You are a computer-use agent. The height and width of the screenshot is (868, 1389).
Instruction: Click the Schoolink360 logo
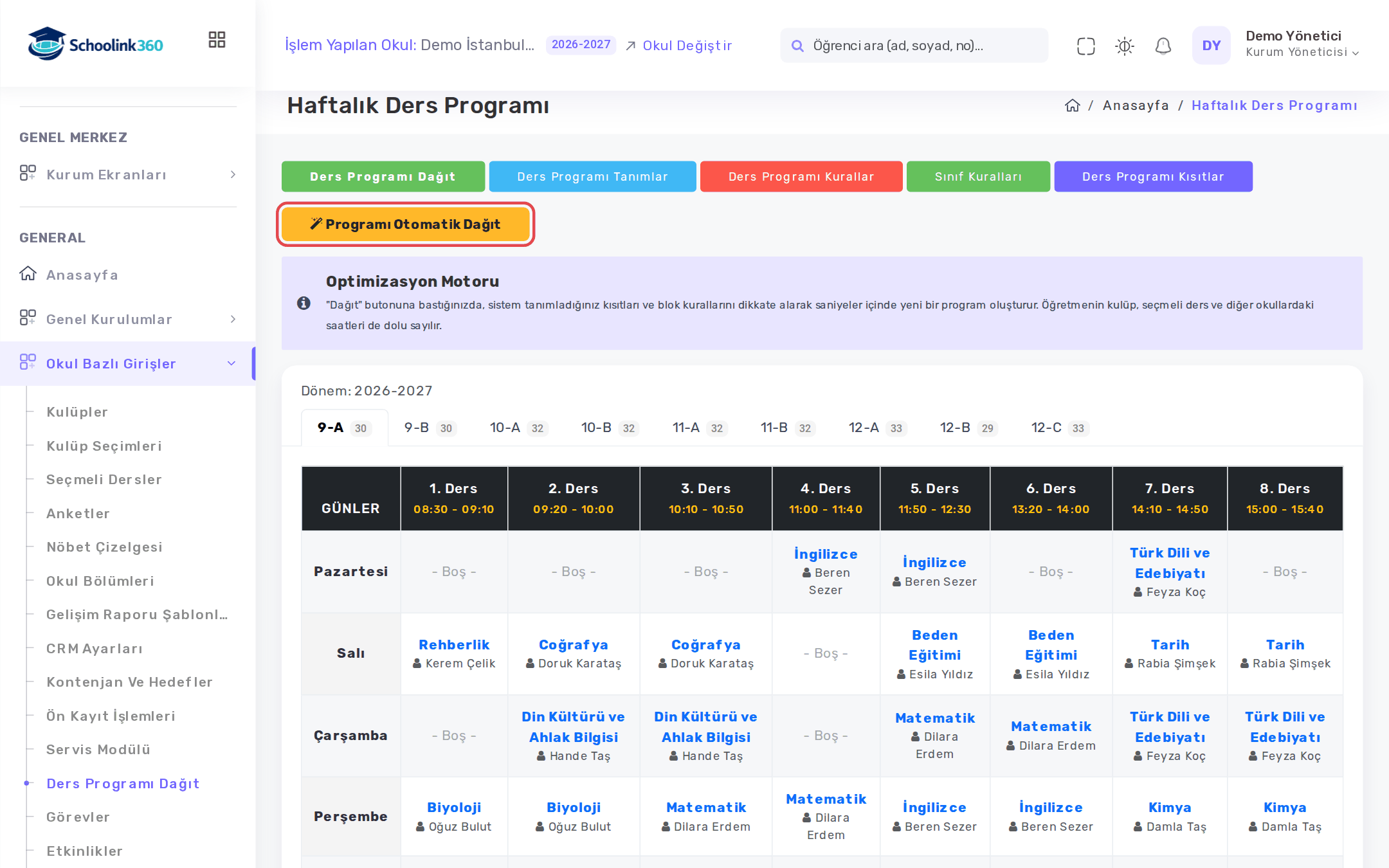tap(95, 44)
